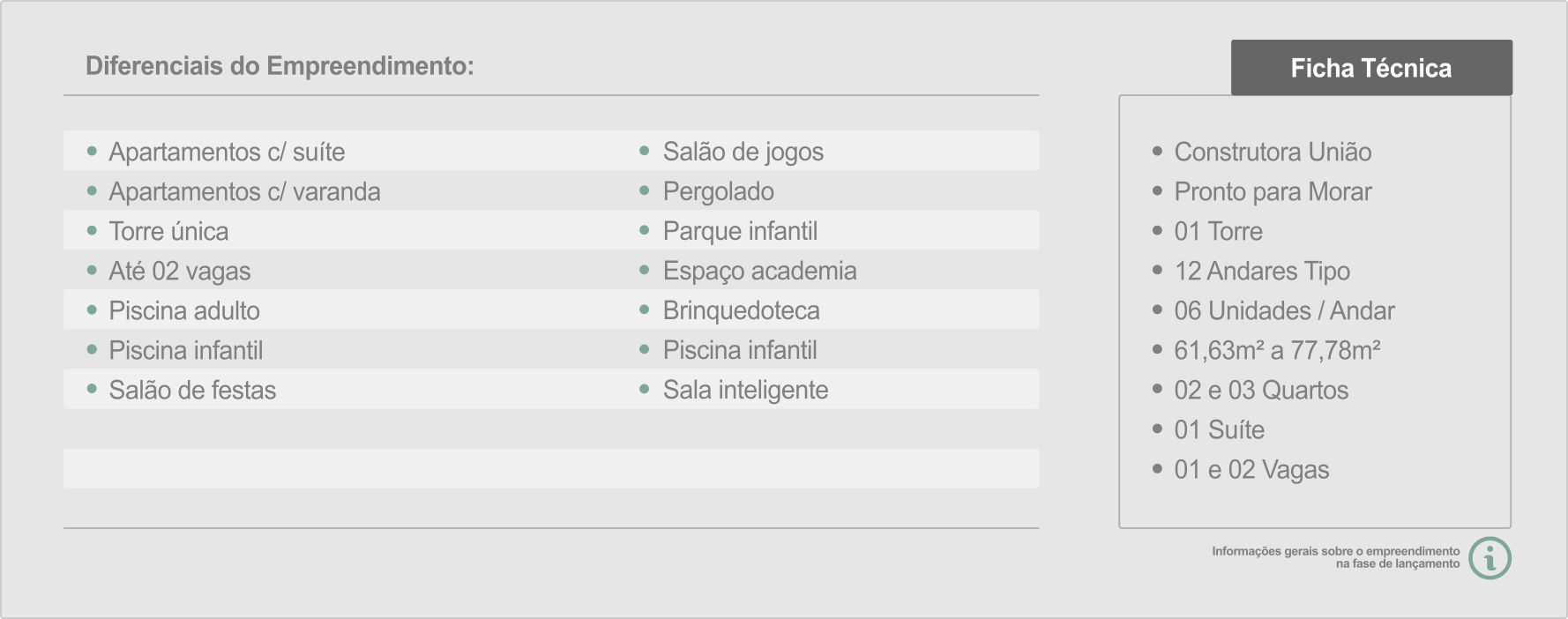Click the Informações gerais sobre o empreendimento text
This screenshot has width=1568, height=619.
point(1335,551)
